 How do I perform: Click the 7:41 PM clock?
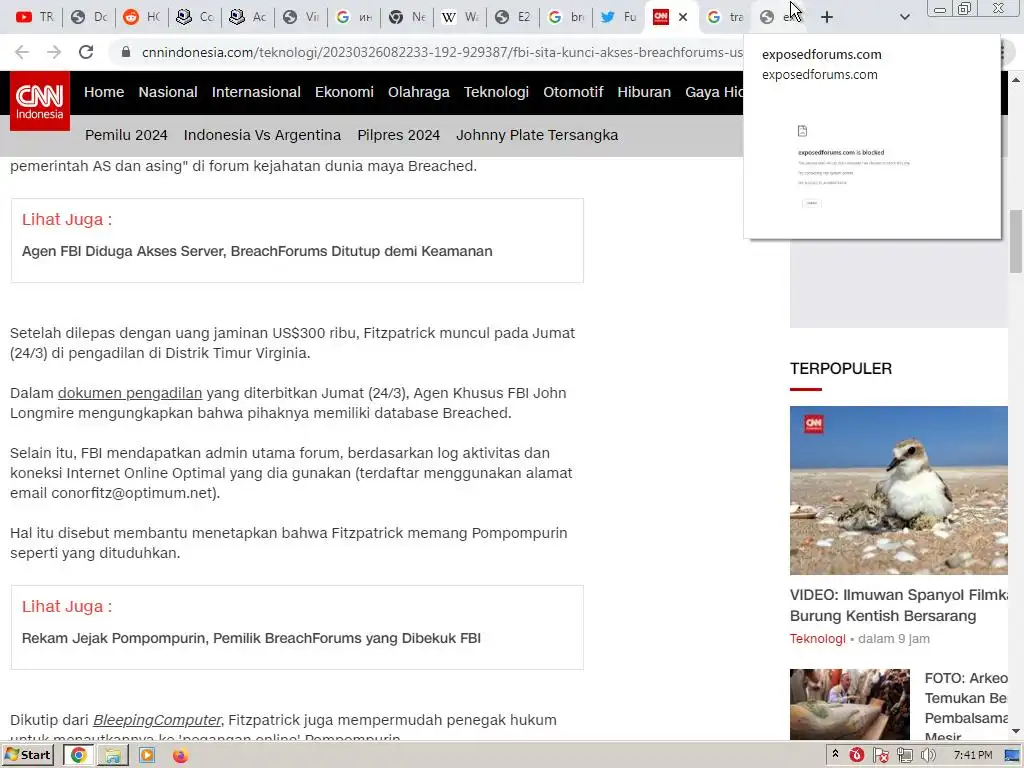[x=972, y=755]
